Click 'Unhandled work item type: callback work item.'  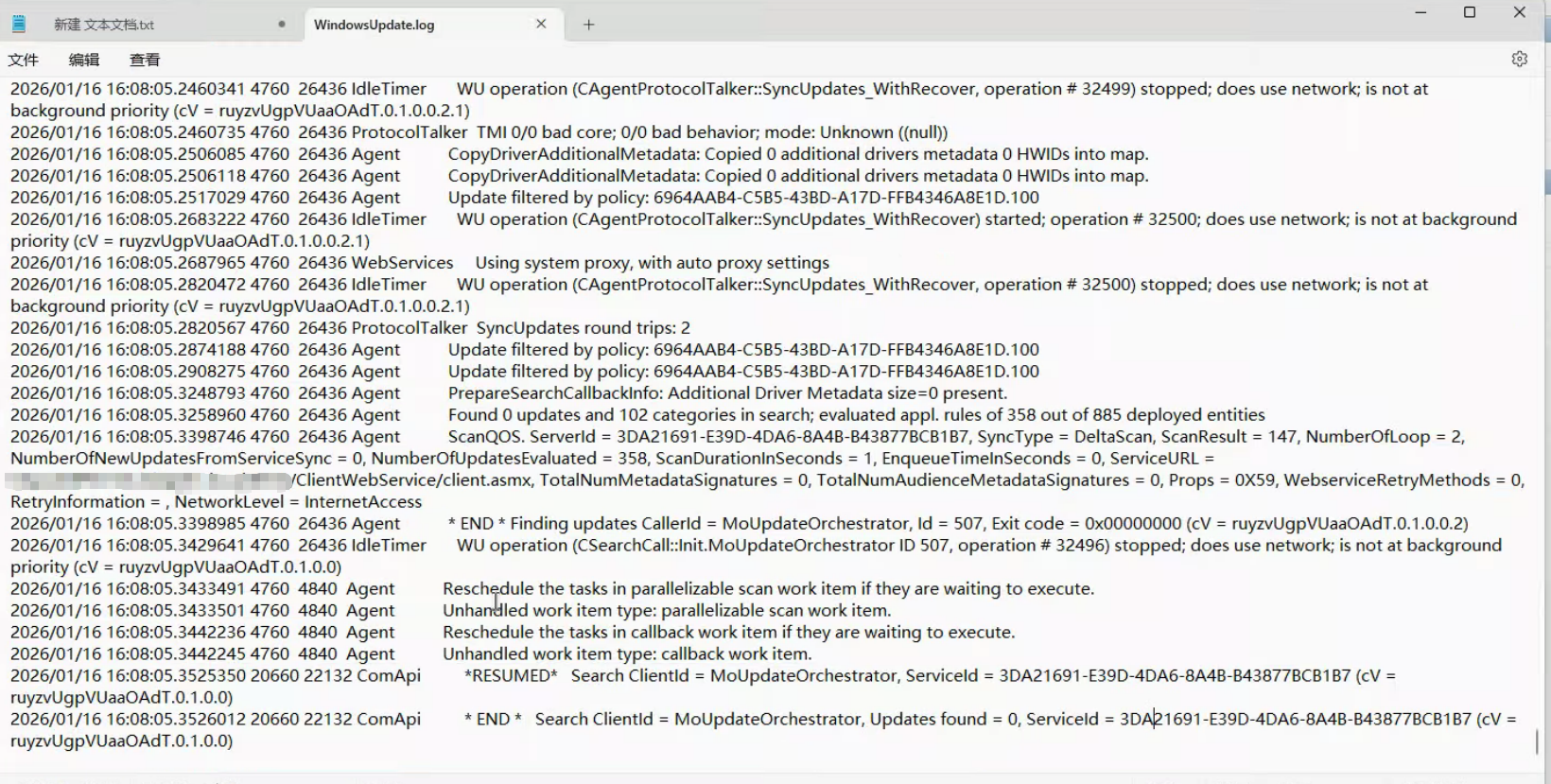click(x=627, y=654)
